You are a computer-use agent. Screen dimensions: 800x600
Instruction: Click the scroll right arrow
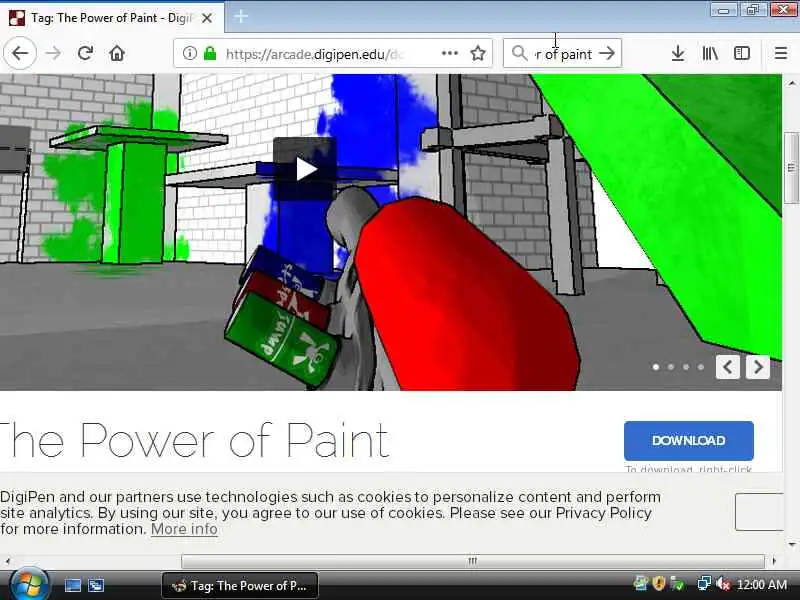tap(774, 561)
